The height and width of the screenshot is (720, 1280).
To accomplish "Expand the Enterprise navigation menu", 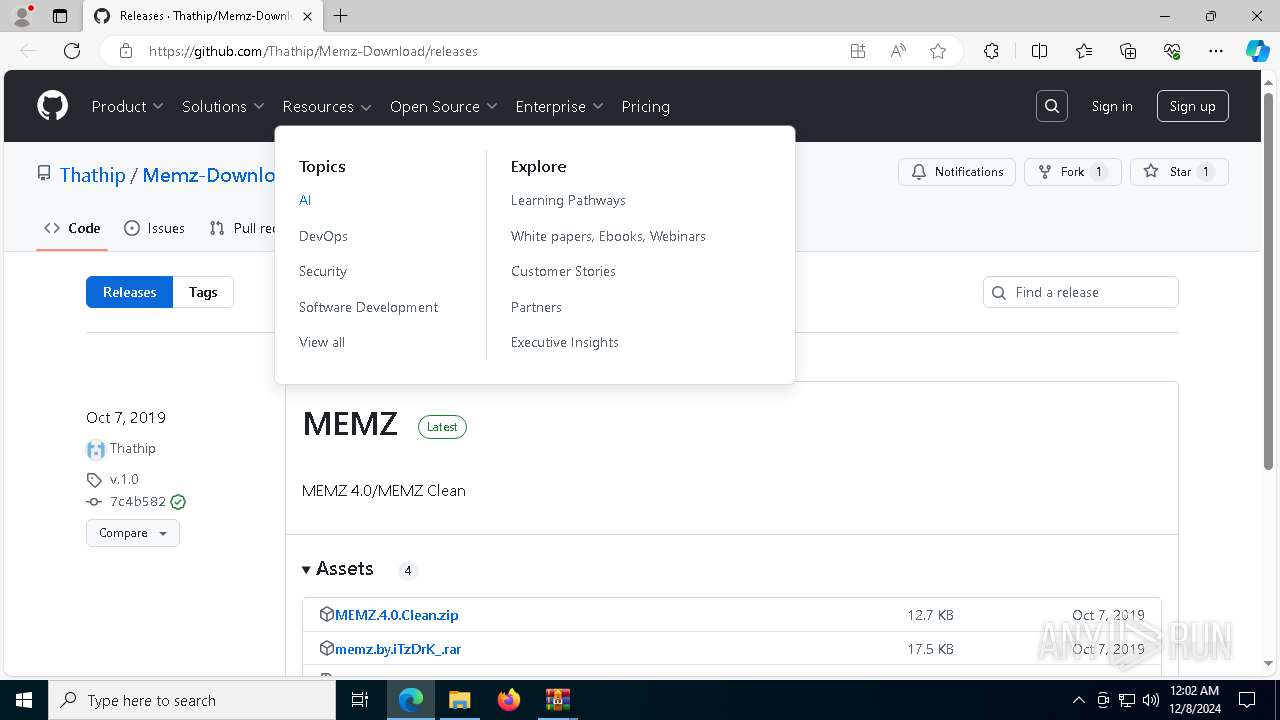I will (x=559, y=106).
